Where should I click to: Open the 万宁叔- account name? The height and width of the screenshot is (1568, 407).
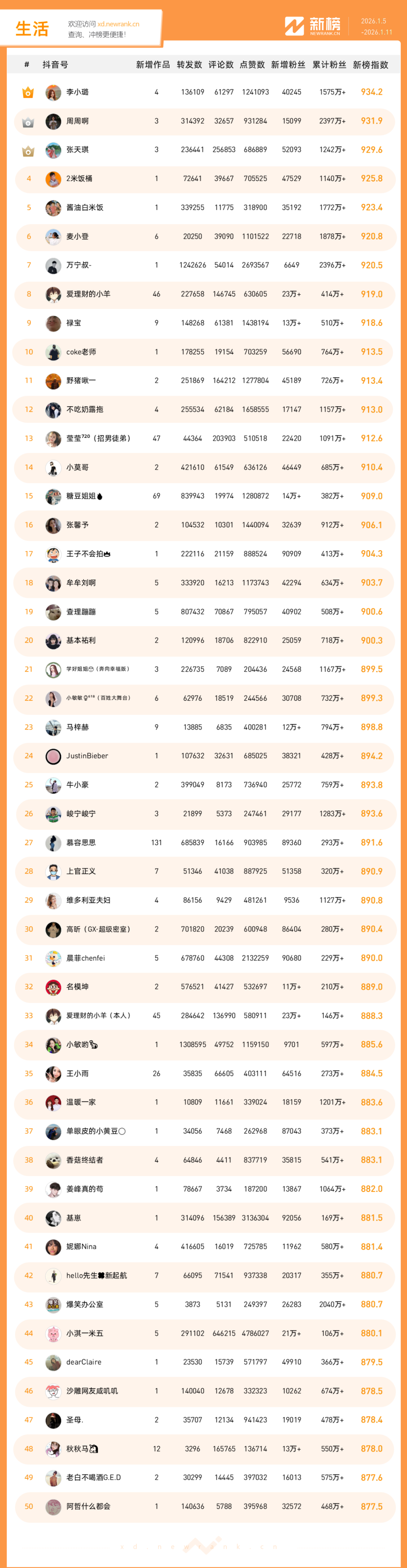79,266
